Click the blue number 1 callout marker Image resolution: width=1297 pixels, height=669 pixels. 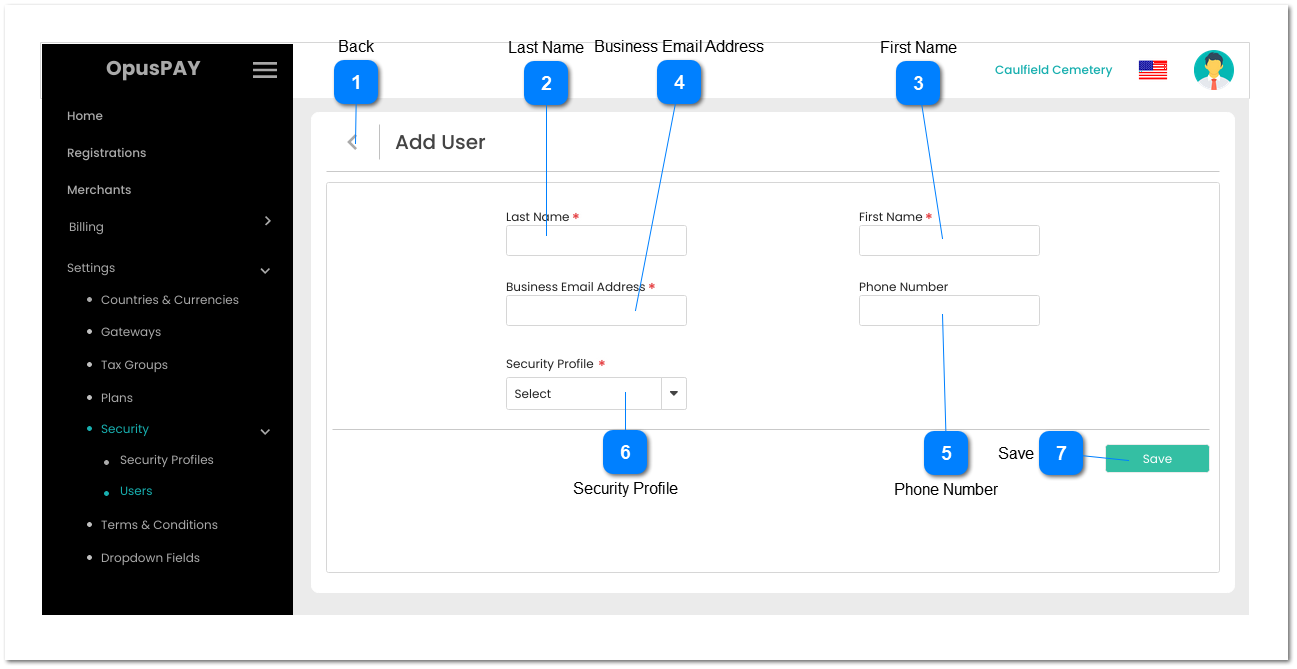(x=356, y=83)
